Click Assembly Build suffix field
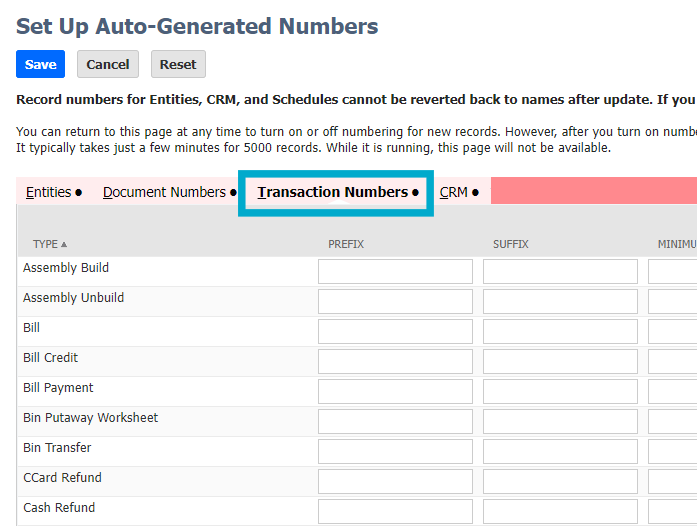This screenshot has width=697, height=526. click(560, 272)
